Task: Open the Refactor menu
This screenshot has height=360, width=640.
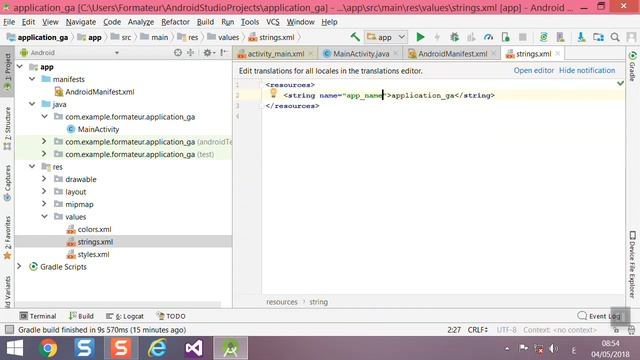Action: 175,22
